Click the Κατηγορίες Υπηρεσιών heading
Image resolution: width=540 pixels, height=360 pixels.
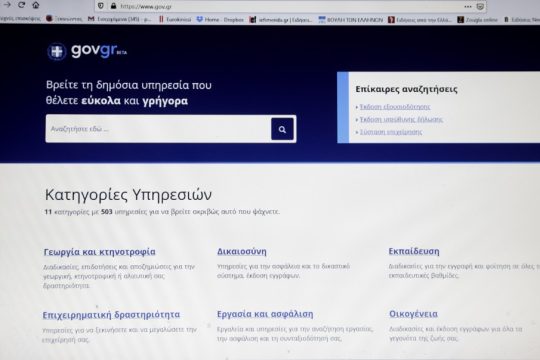coord(128,195)
